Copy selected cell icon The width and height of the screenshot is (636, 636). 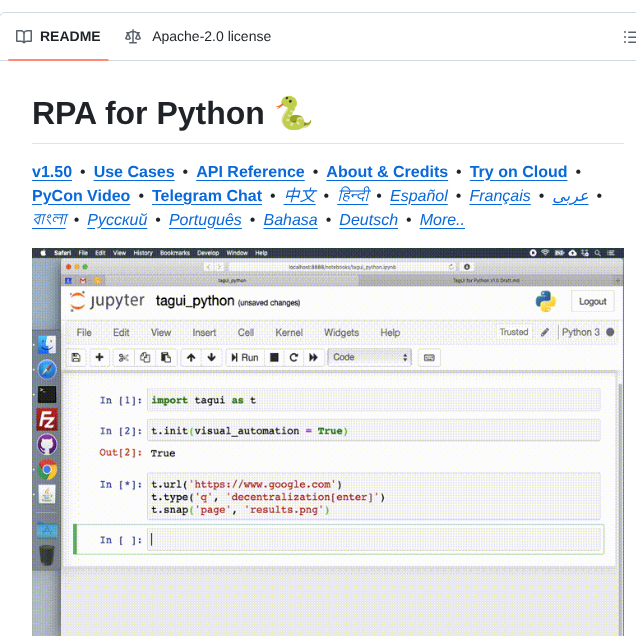[145, 357]
